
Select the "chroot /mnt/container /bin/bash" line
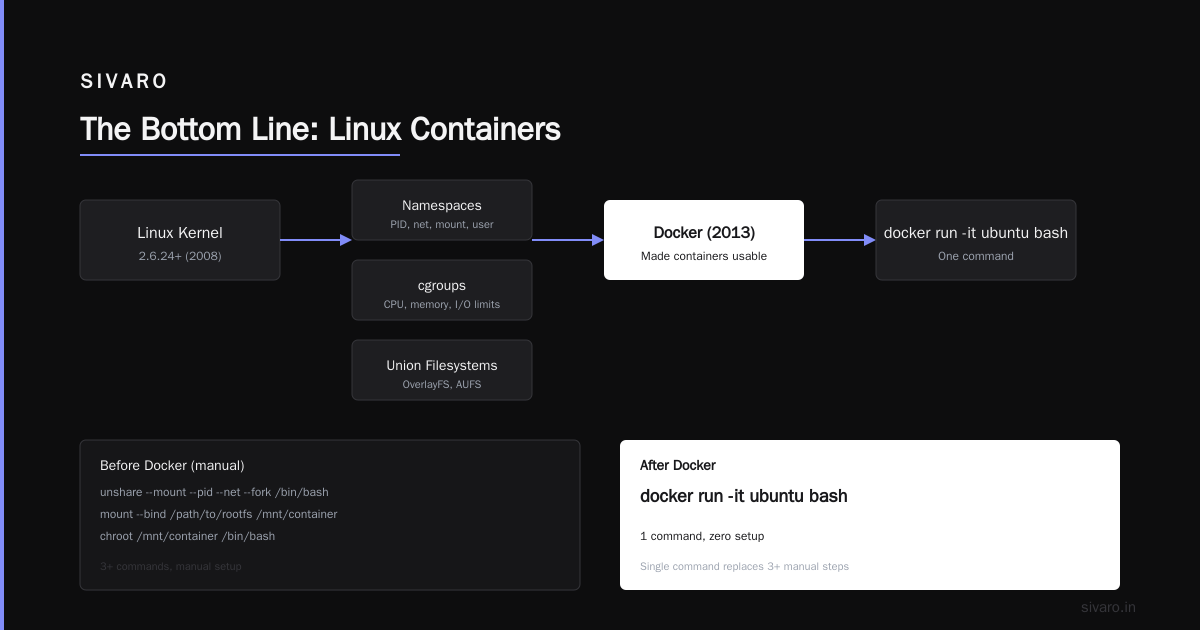pyautogui.click(x=187, y=536)
